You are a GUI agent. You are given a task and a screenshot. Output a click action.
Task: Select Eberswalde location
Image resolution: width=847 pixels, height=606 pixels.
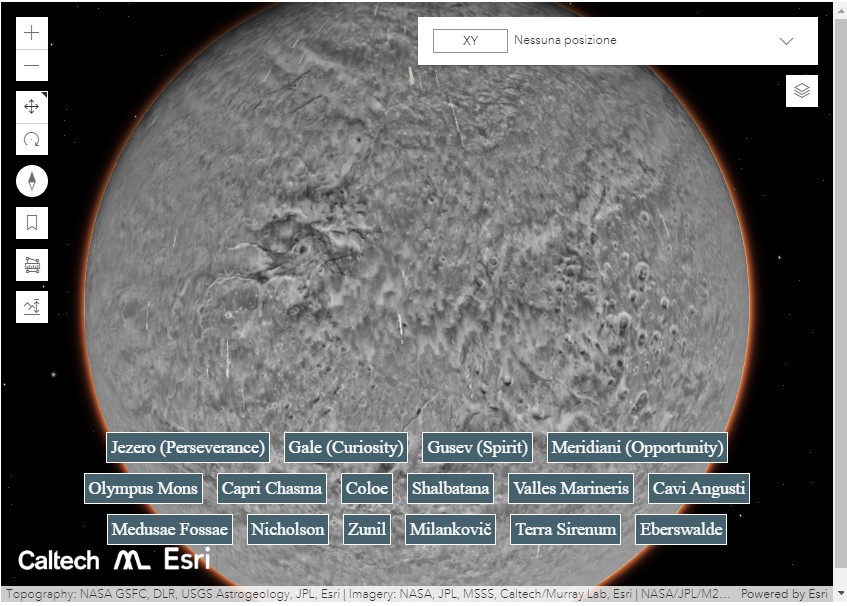pos(681,529)
